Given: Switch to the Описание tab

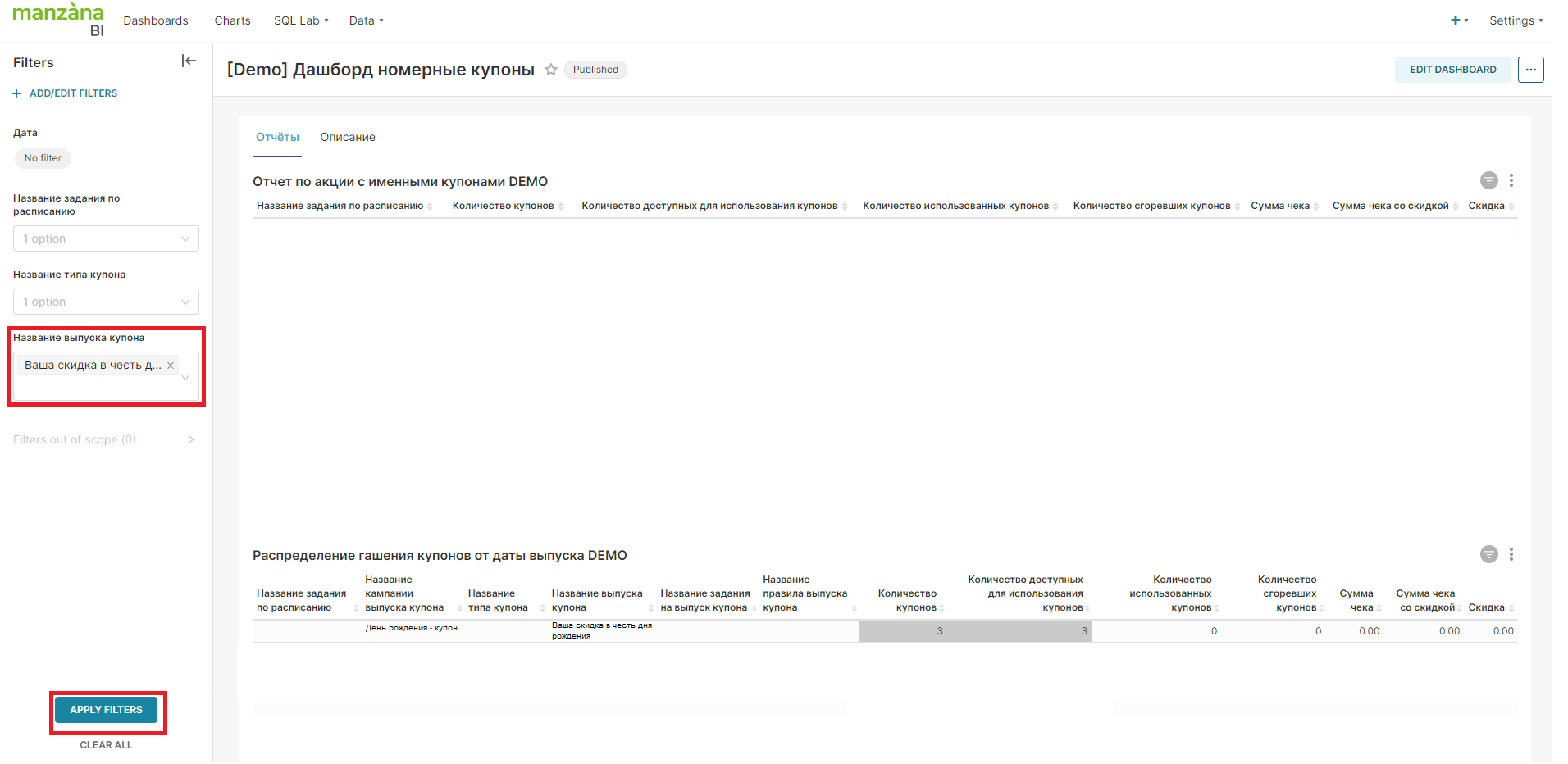Looking at the screenshot, I should [x=348, y=137].
